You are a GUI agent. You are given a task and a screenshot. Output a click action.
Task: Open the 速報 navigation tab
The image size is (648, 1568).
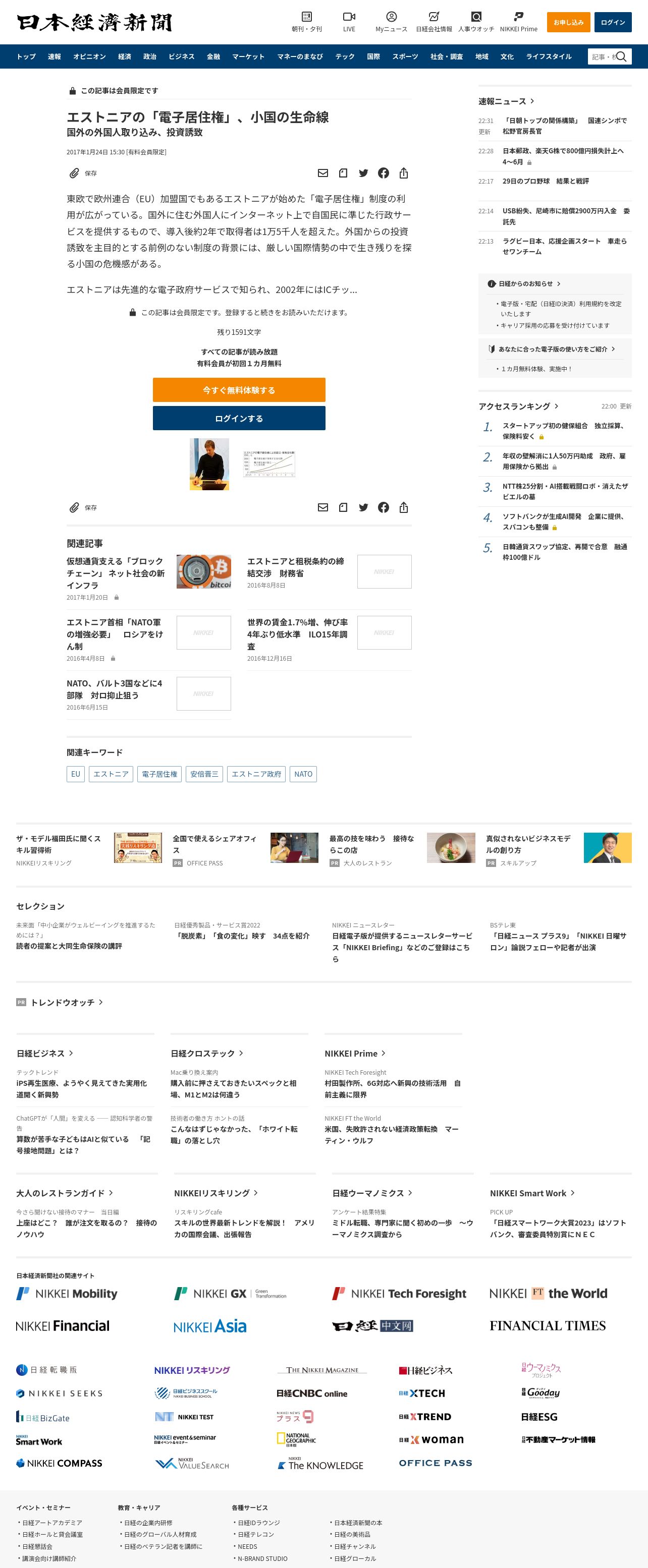(55, 56)
